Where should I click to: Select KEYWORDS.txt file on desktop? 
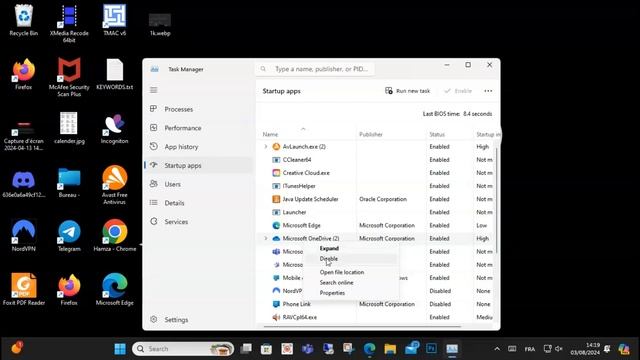[114, 74]
